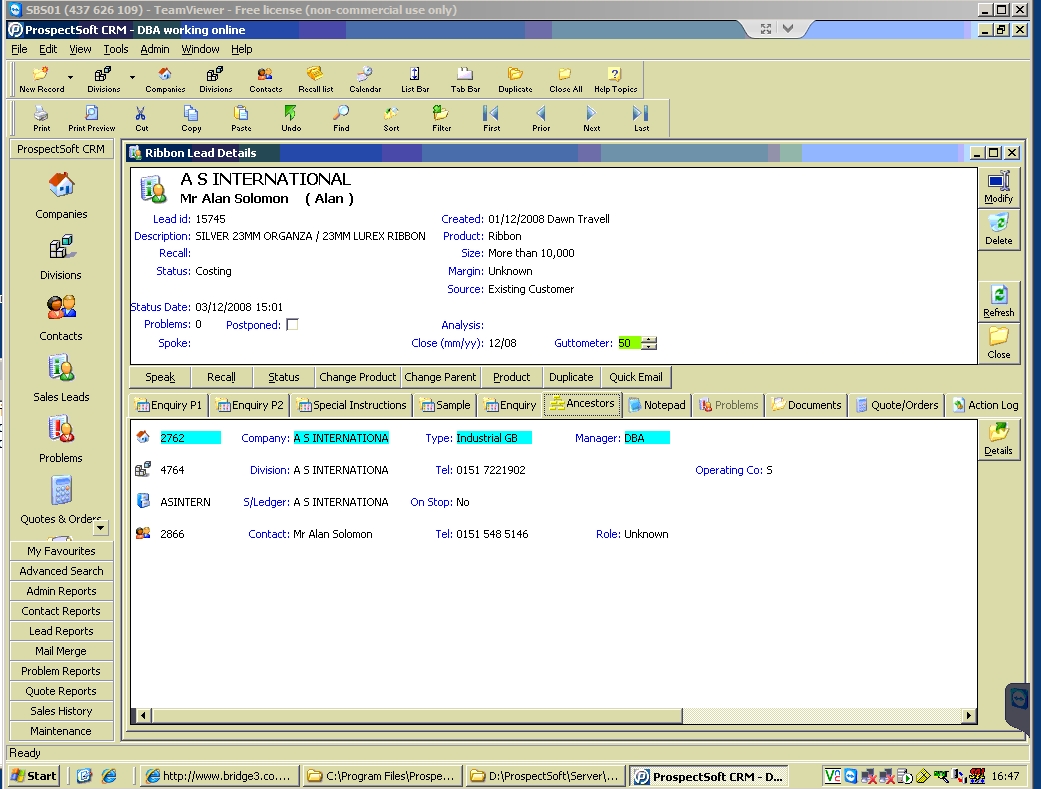Click the Sort toolbar icon
This screenshot has width=1041, height=789.
click(x=391, y=118)
